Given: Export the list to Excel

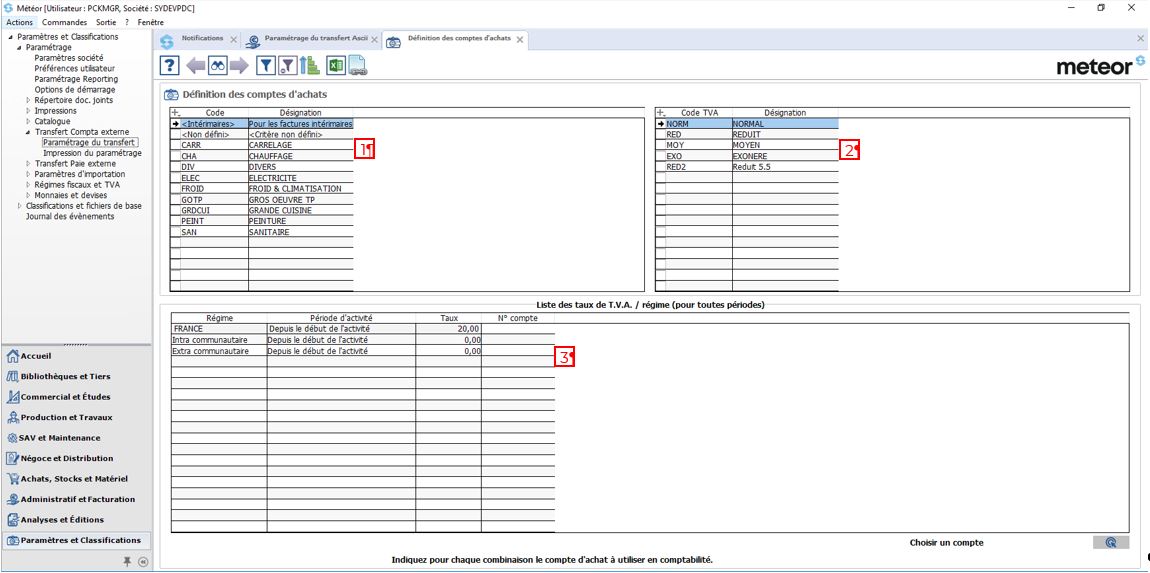Looking at the screenshot, I should [336, 66].
